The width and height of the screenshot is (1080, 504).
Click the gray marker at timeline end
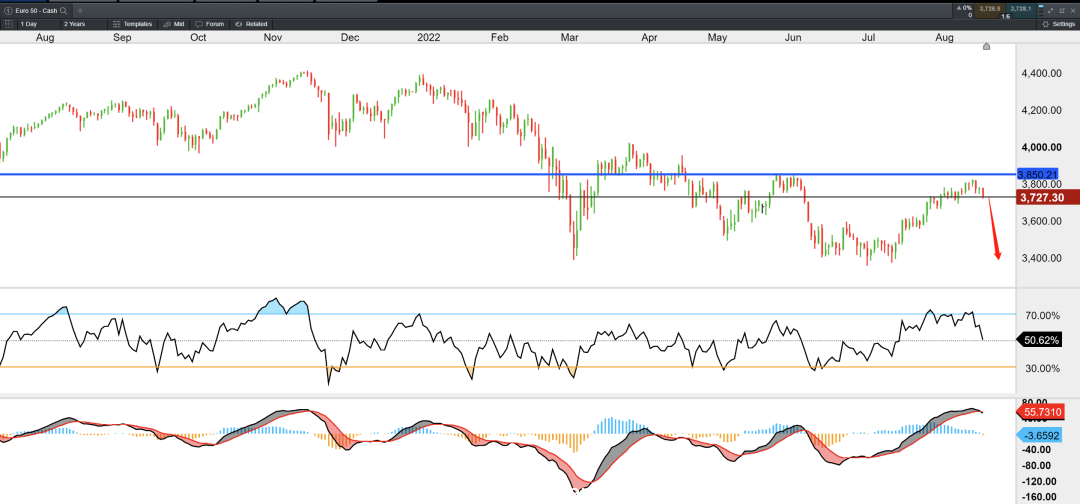click(x=986, y=46)
